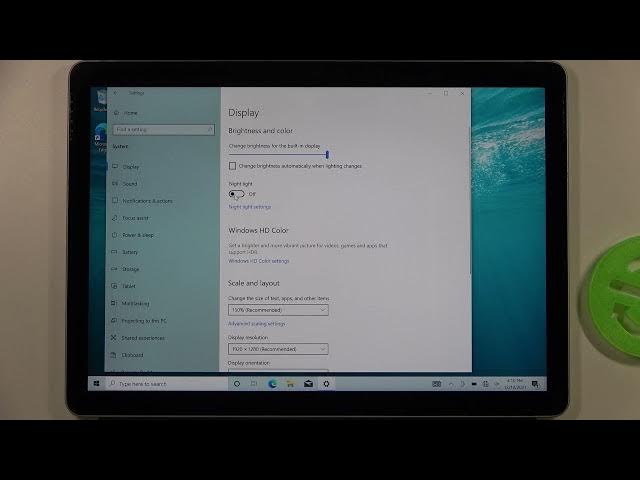Open the Mail app on the taskbar
This screenshot has height=480, width=640.
(x=308, y=384)
